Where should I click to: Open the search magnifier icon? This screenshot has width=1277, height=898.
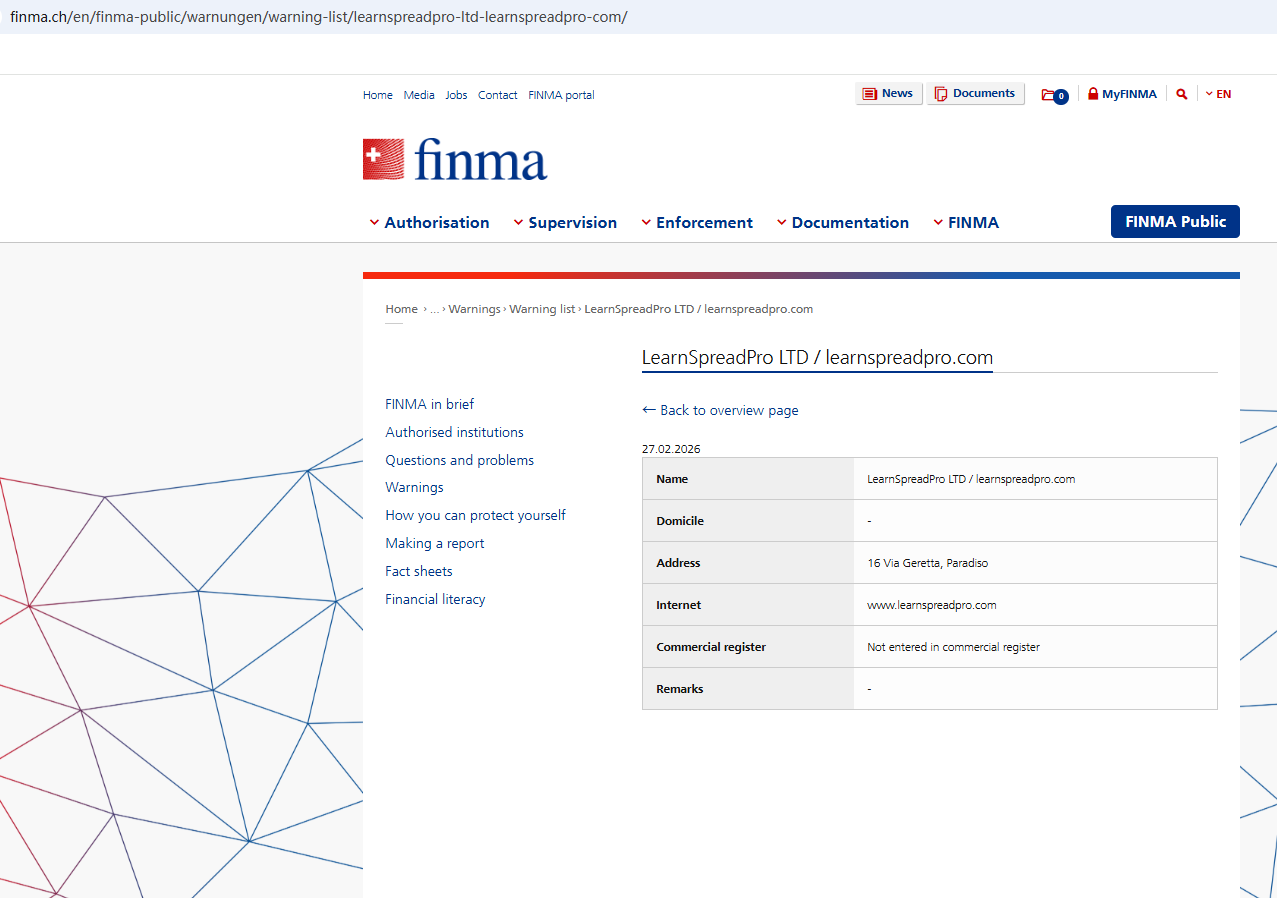pos(1182,94)
